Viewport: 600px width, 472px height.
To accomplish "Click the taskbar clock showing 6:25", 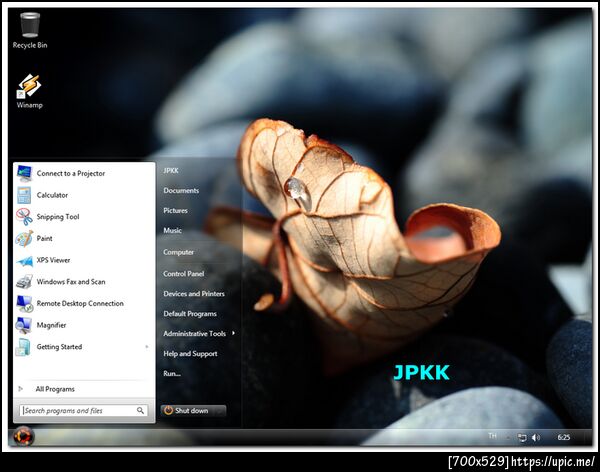I will pos(563,437).
